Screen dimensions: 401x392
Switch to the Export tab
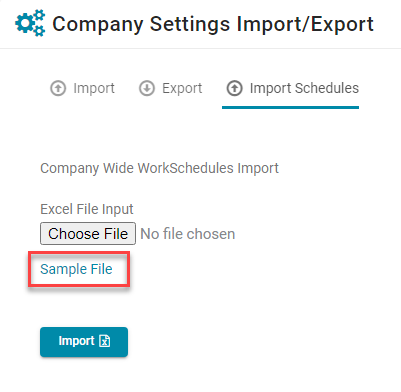pos(170,88)
